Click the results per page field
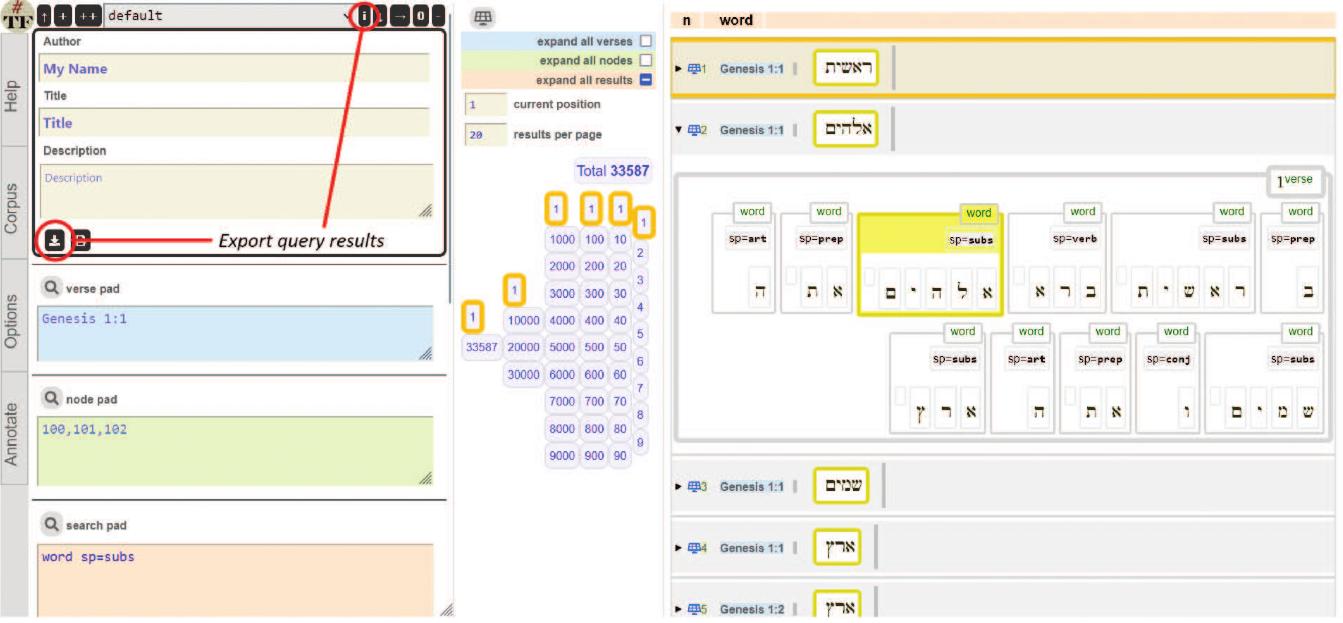 click(x=485, y=135)
